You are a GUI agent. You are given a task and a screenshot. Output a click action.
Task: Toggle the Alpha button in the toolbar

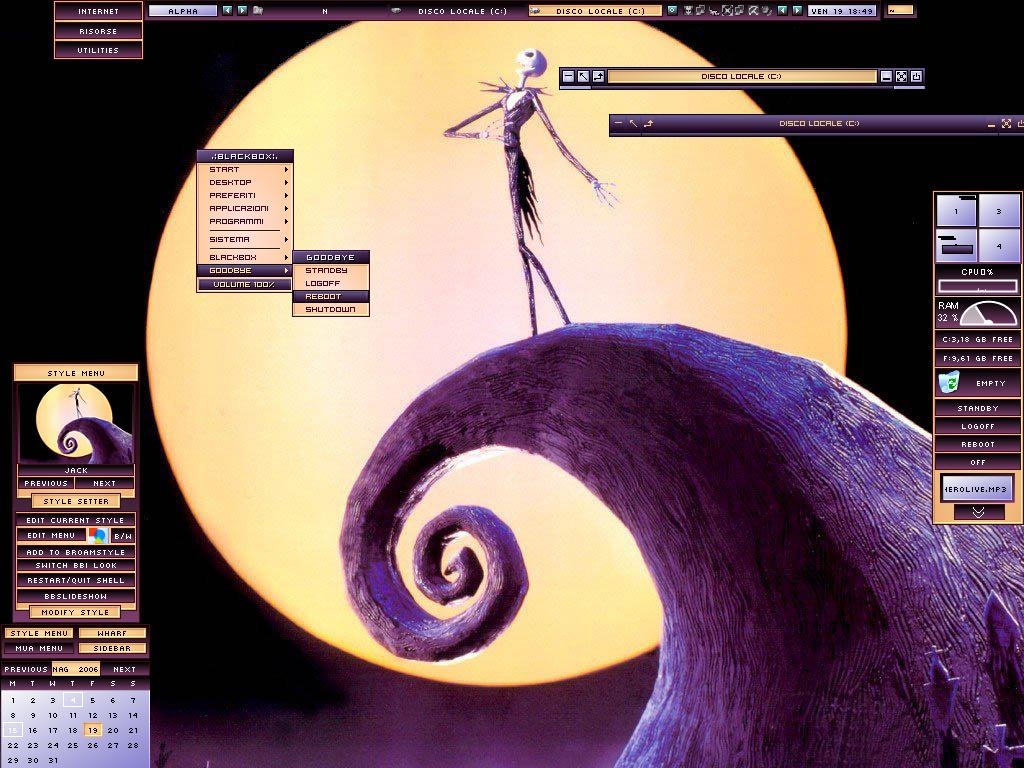(183, 11)
